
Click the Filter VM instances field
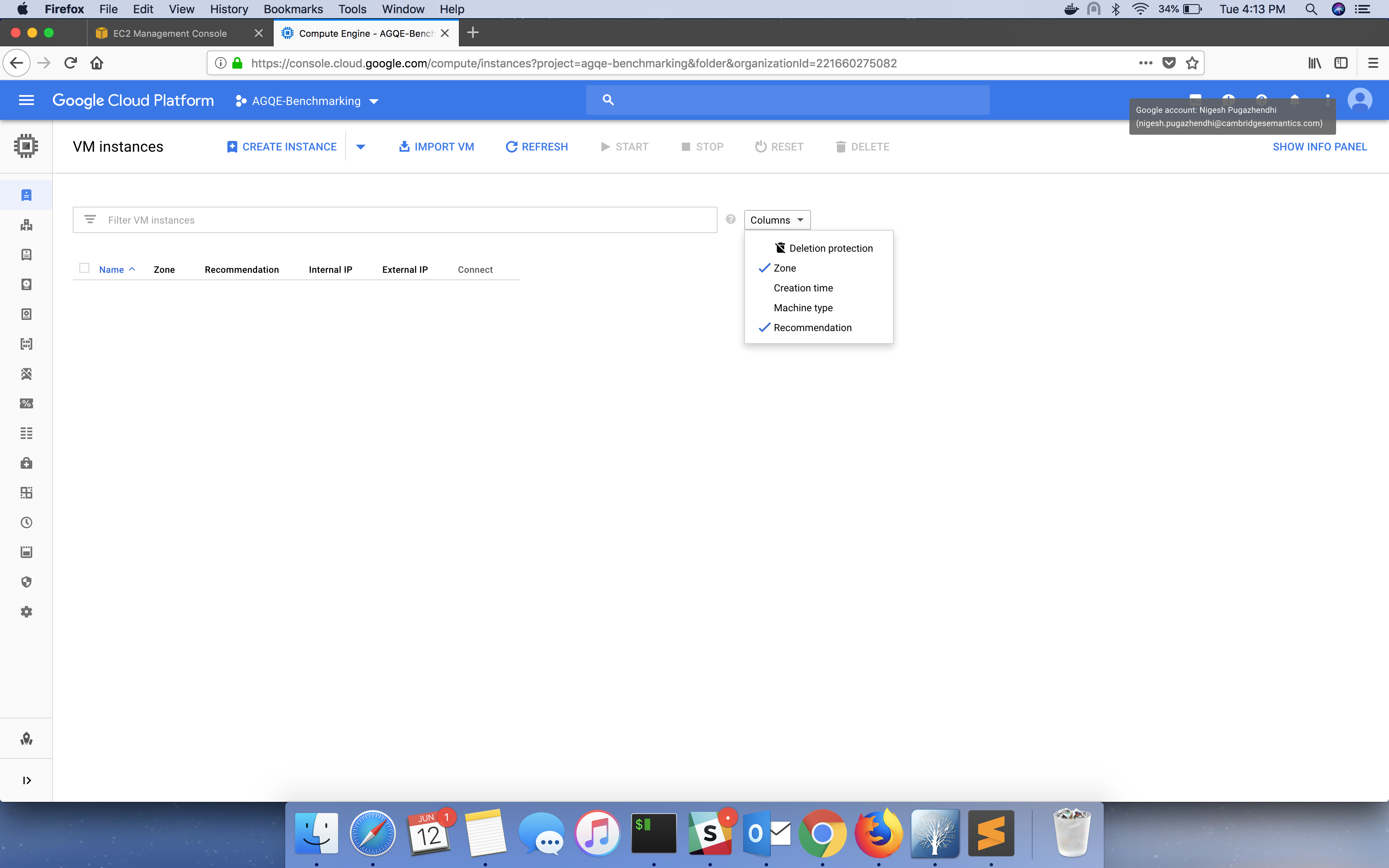point(395,220)
